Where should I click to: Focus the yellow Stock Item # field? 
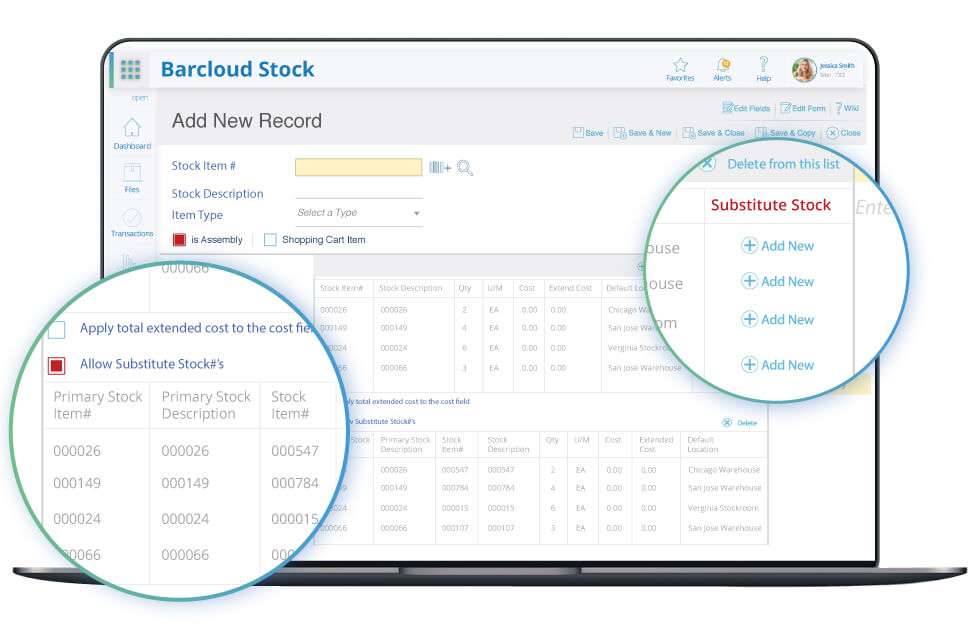pyautogui.click(x=358, y=167)
